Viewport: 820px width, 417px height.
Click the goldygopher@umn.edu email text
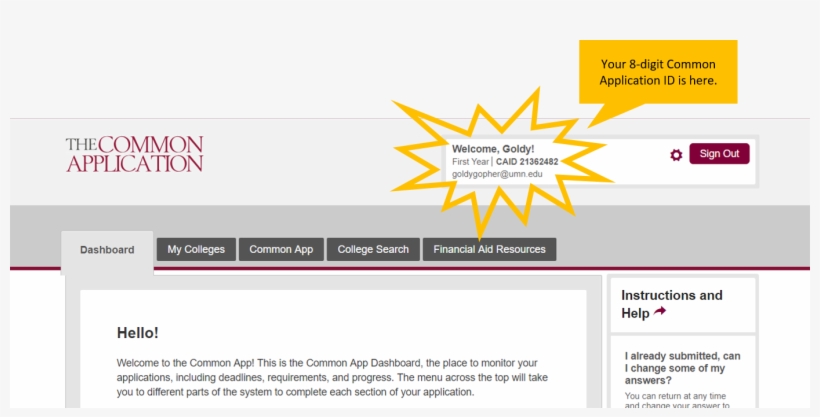497,174
